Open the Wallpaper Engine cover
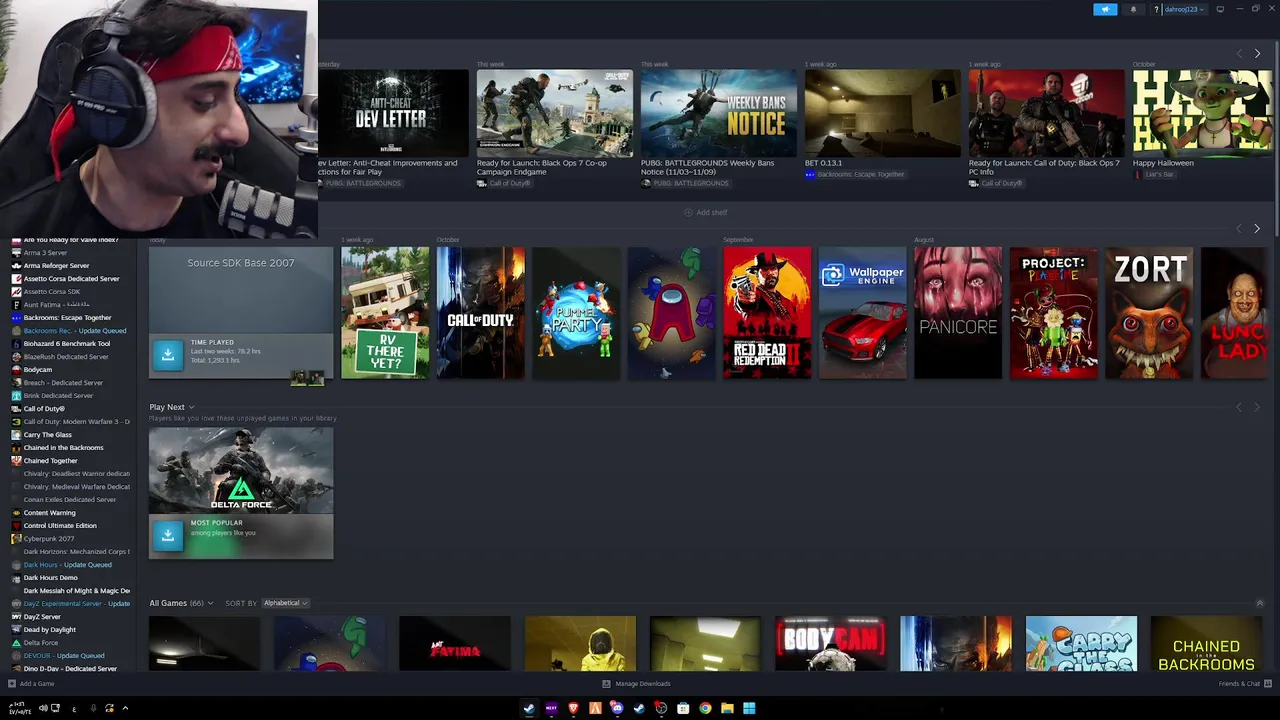The height and width of the screenshot is (720, 1280). 863,313
